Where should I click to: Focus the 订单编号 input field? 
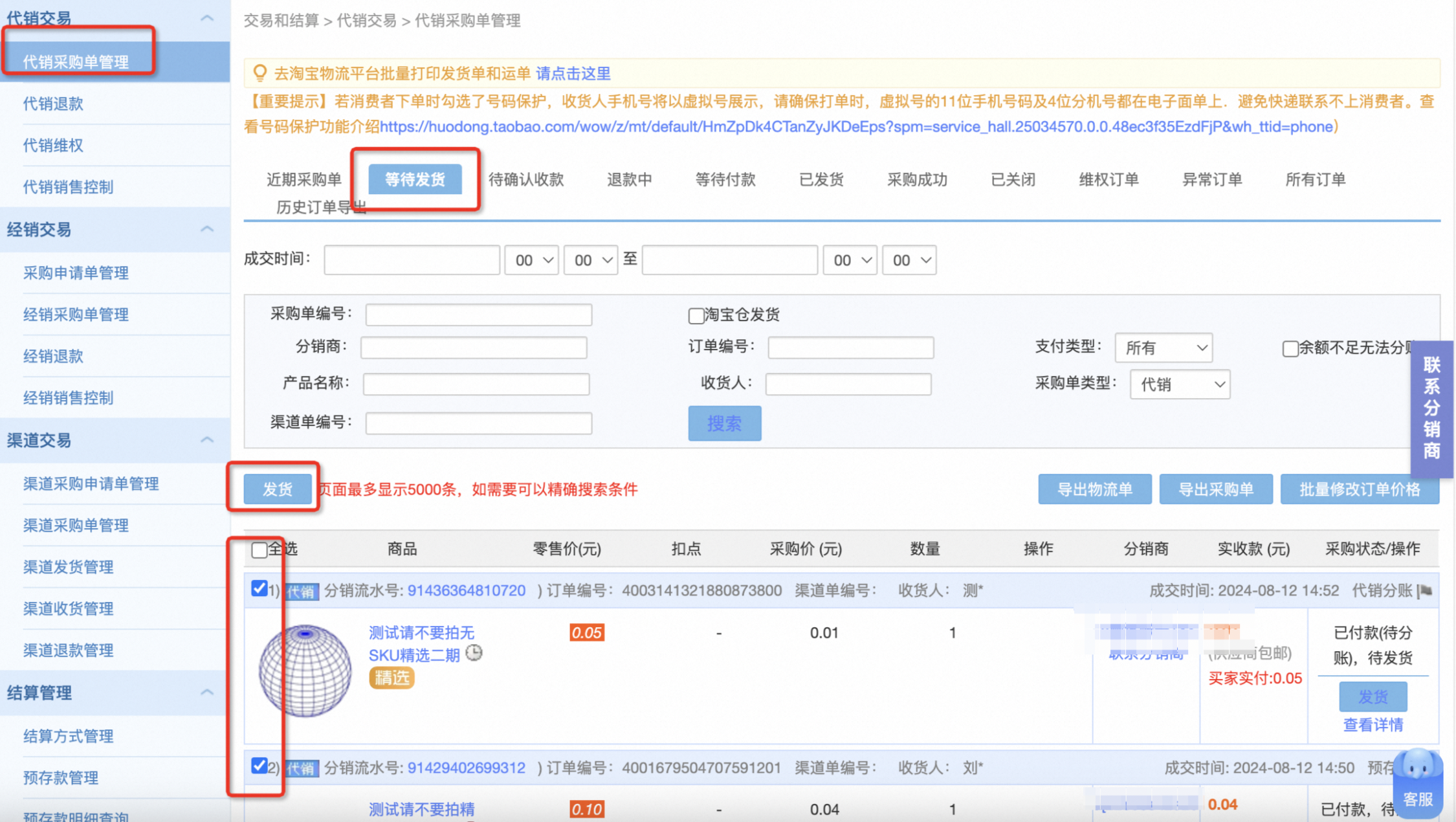pyautogui.click(x=851, y=348)
